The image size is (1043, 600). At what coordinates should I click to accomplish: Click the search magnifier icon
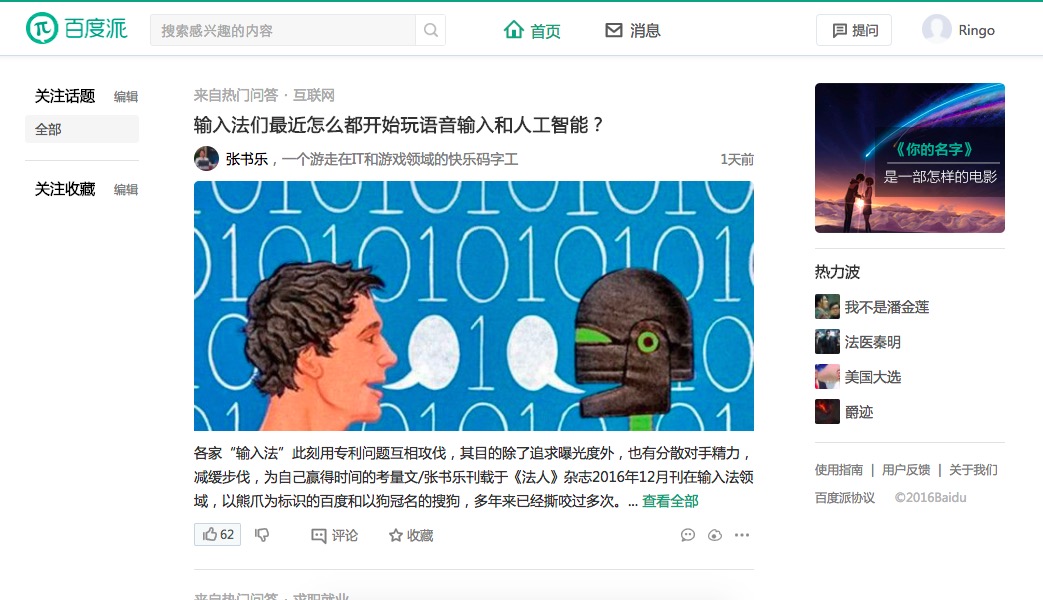click(x=430, y=30)
